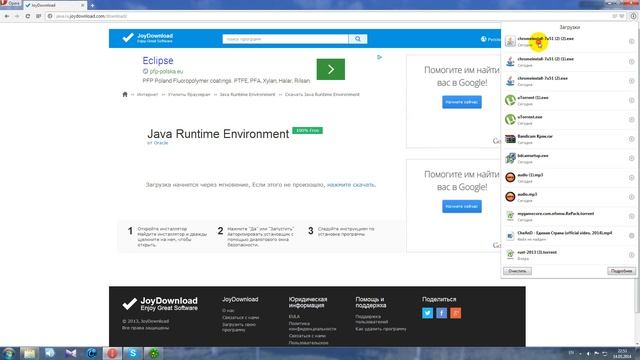This screenshot has height=360, width=640.
Task: Open Как удалить программу footer link
Action: pyautogui.click(x=381, y=329)
